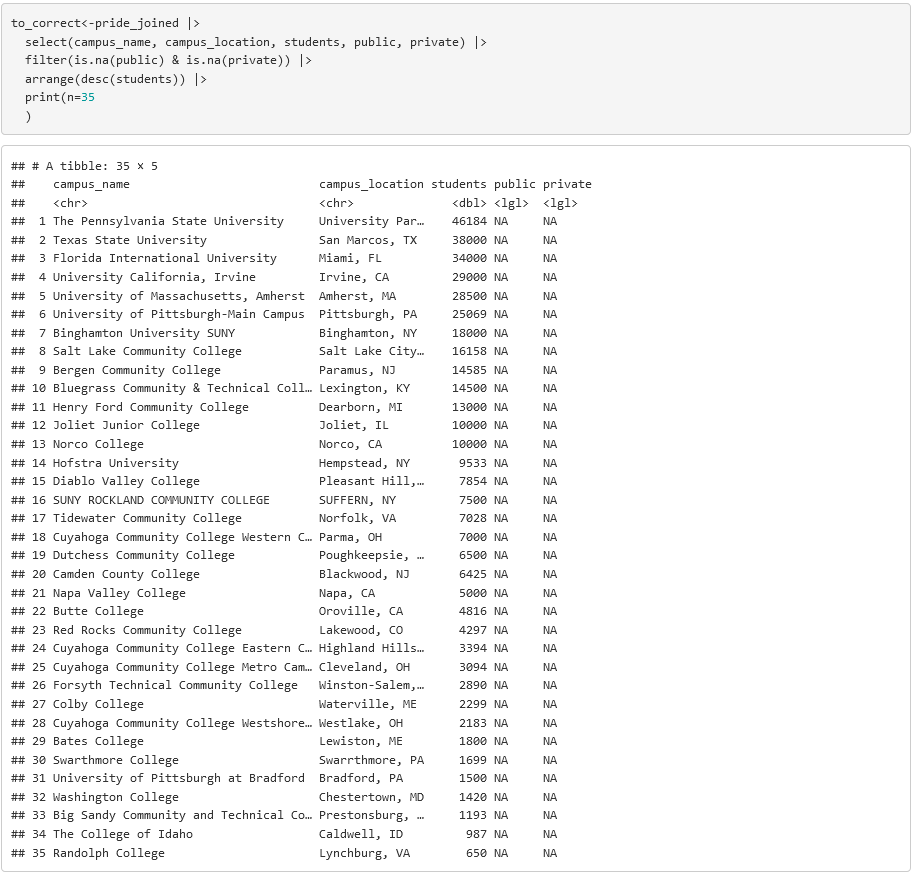The width and height of the screenshot is (922, 879).
Task: Click 'Washington College' campus name
Action: click(116, 797)
